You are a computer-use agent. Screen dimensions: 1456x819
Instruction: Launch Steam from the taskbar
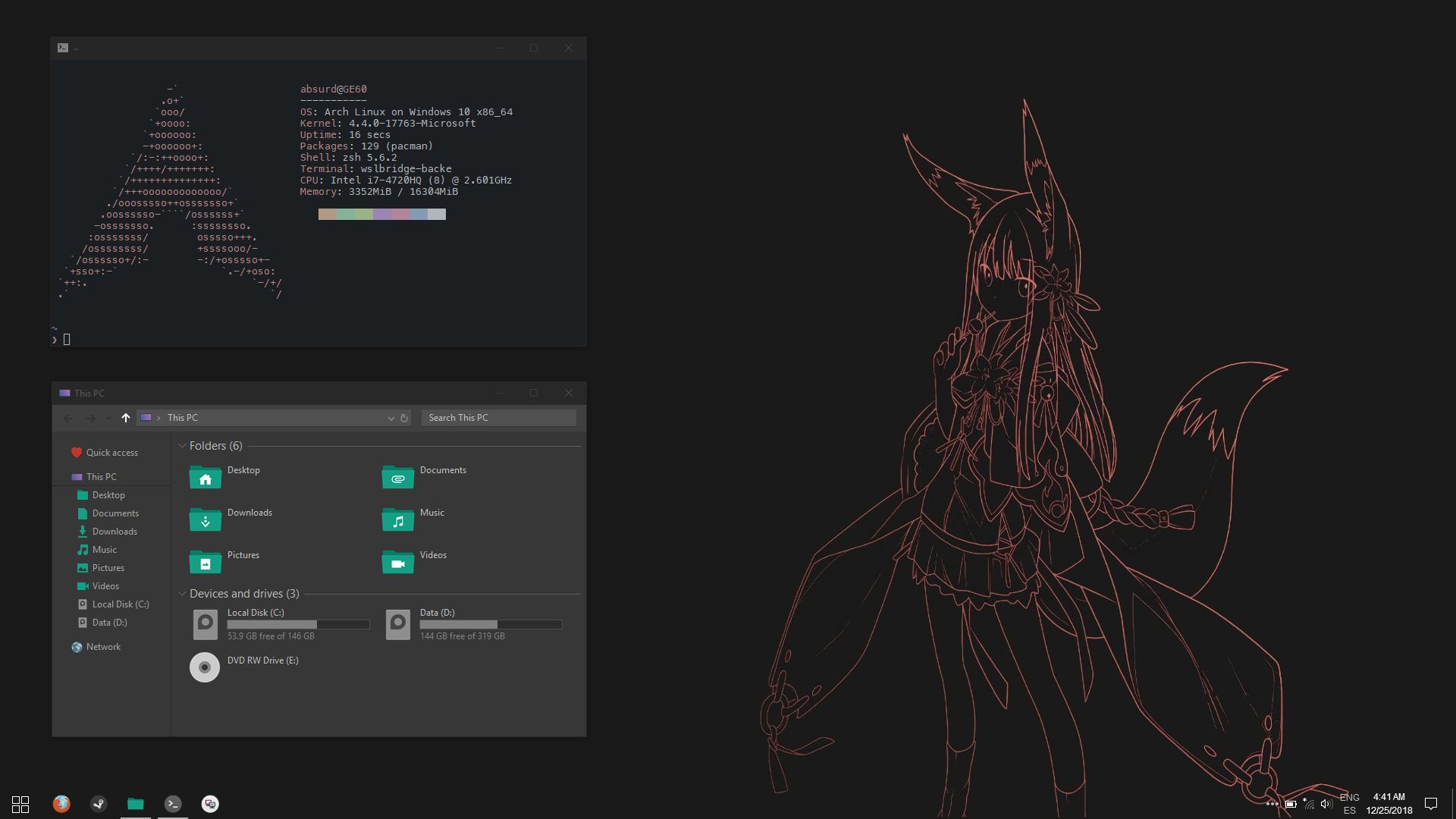(99, 804)
